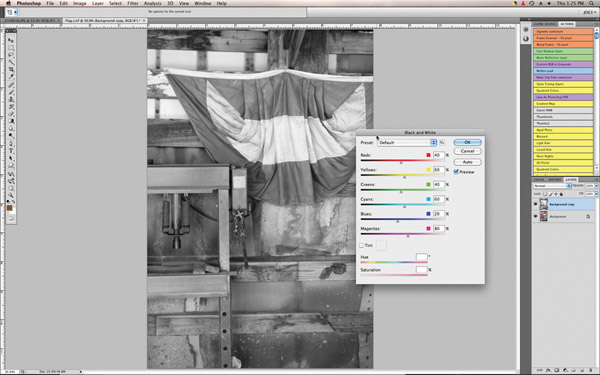This screenshot has height=375, width=600.
Task: Click create new layer icon
Action: [582, 370]
